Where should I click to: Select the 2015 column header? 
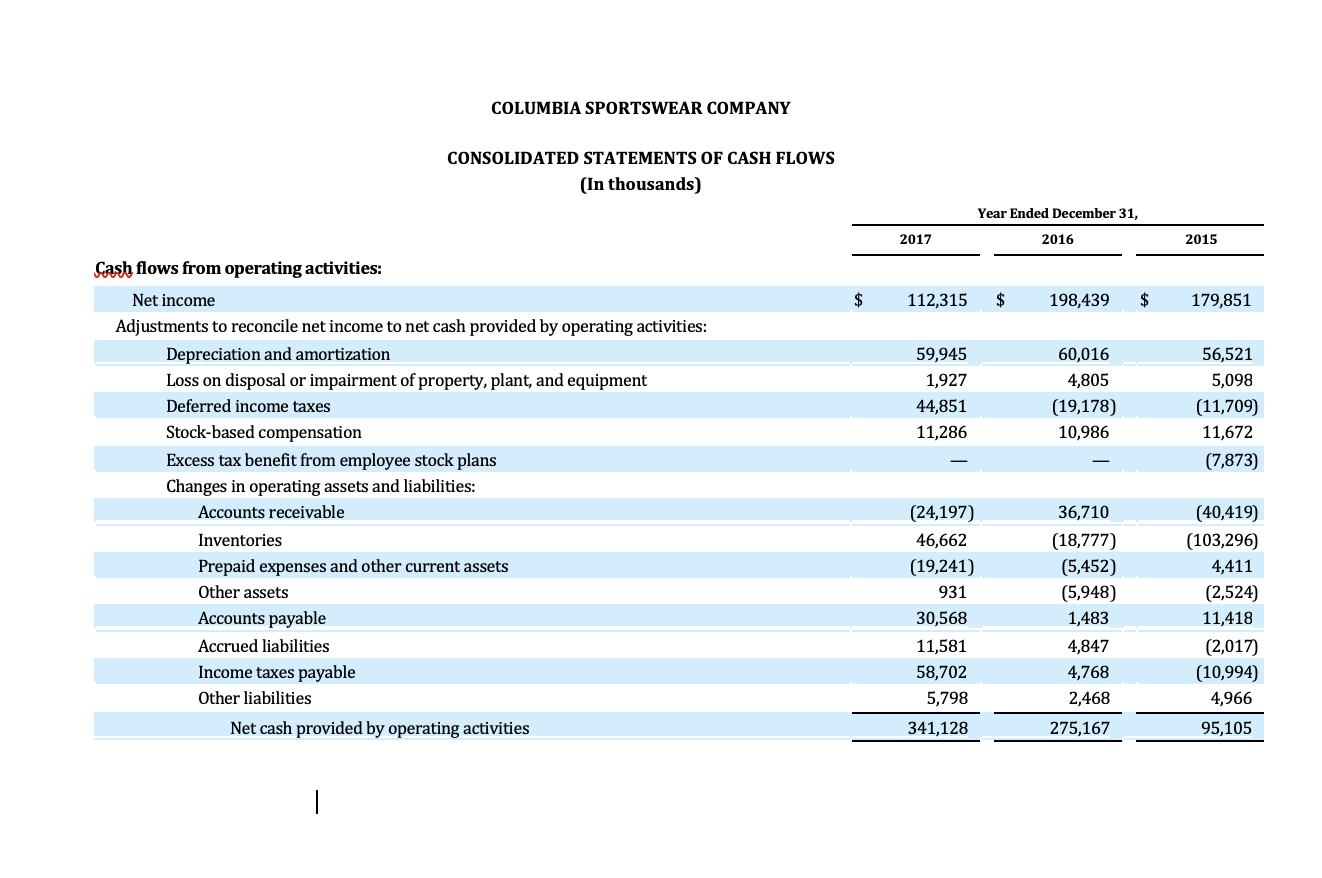click(1200, 239)
